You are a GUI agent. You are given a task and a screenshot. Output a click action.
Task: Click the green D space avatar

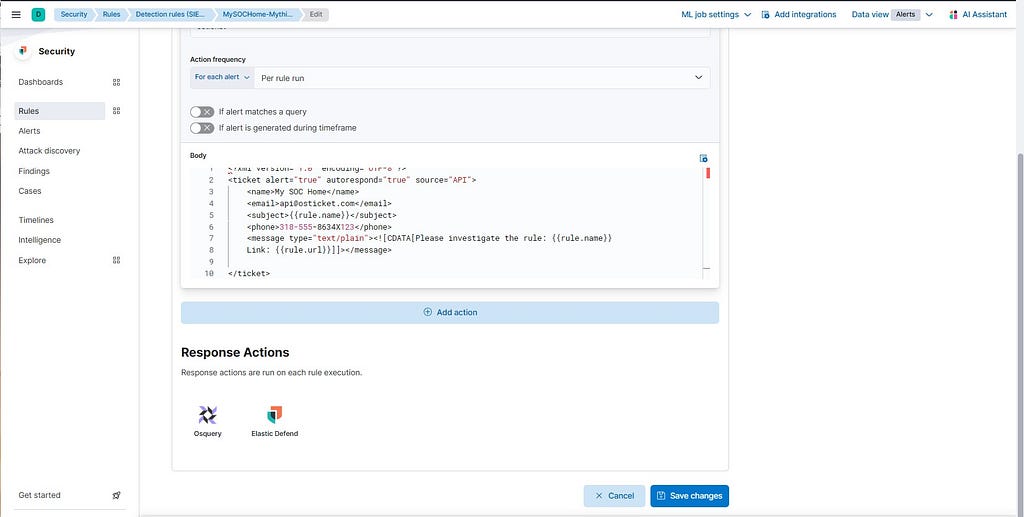pos(38,14)
